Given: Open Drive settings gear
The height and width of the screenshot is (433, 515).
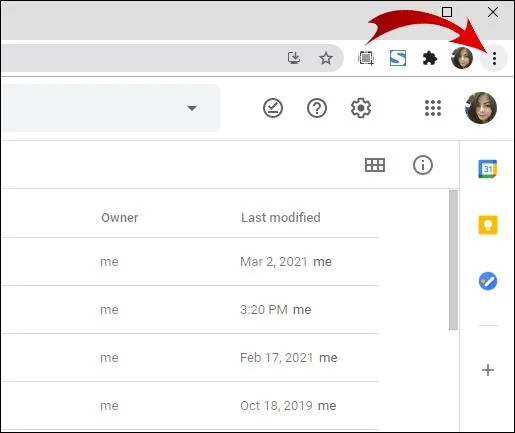Looking at the screenshot, I should click(361, 108).
